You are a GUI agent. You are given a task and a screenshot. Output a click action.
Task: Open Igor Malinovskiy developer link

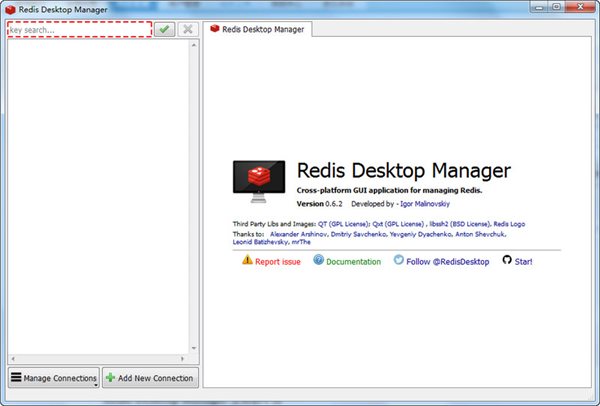425,204
